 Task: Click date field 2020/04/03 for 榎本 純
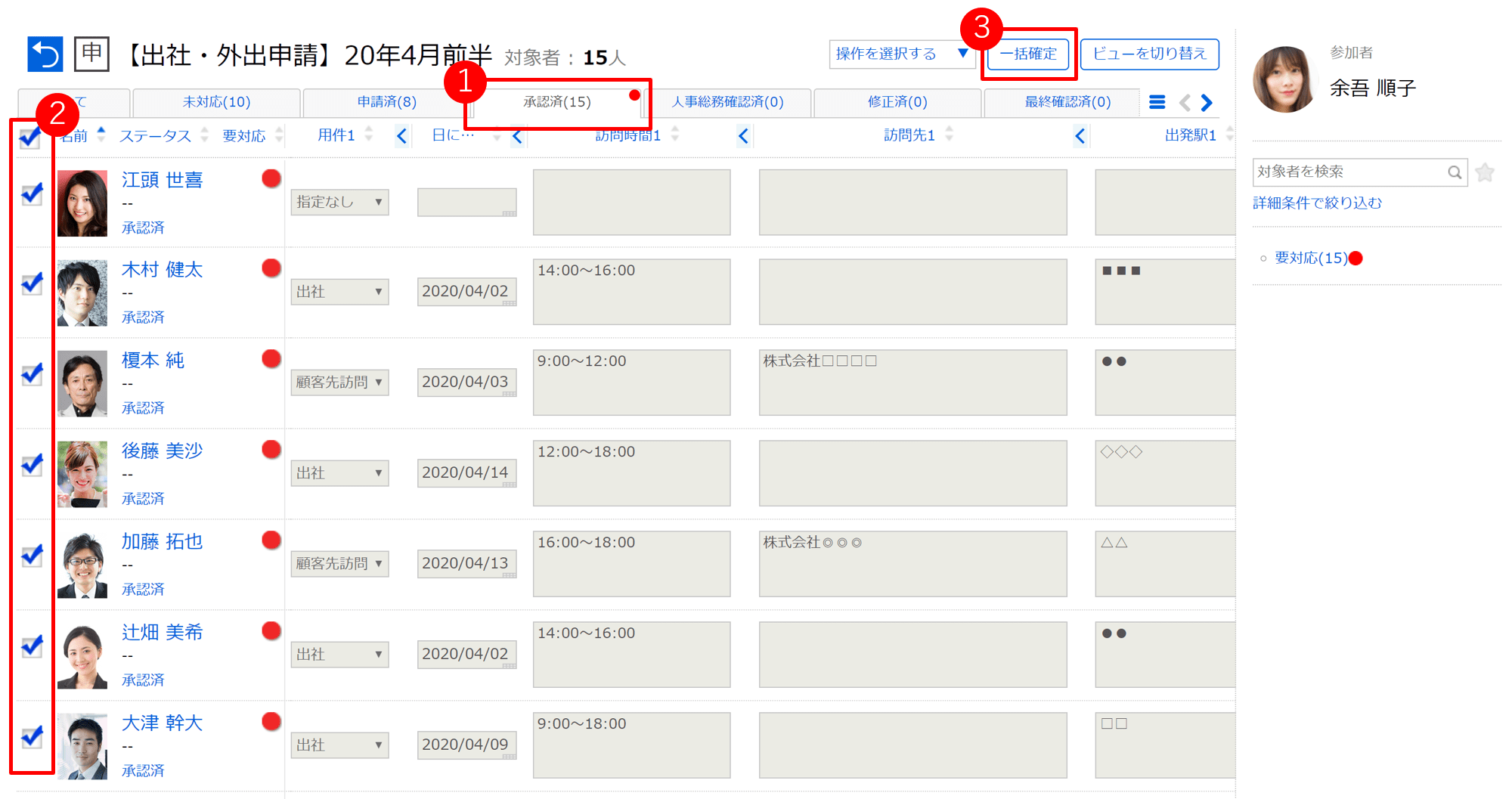(466, 382)
